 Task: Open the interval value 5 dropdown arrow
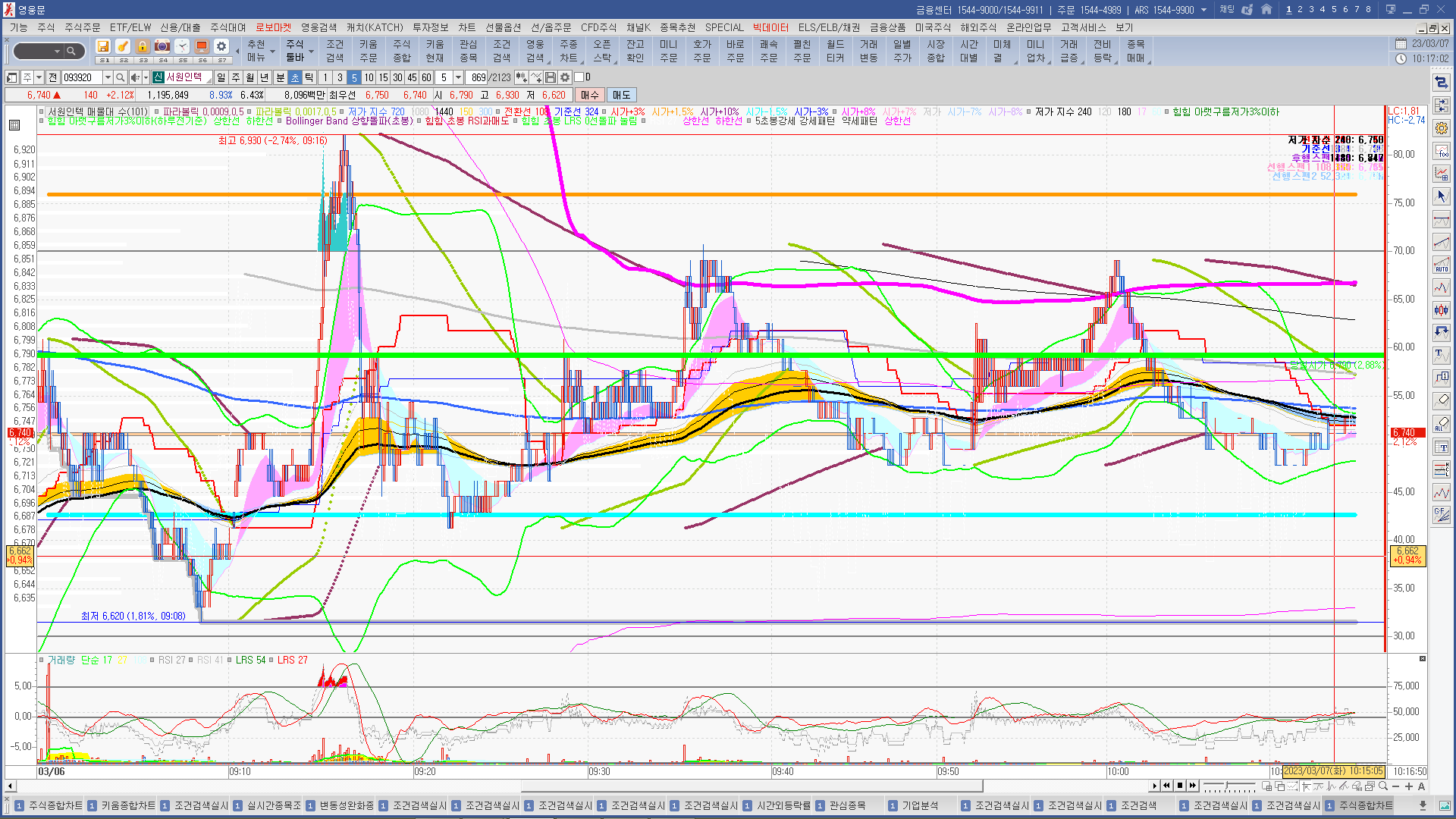458,77
